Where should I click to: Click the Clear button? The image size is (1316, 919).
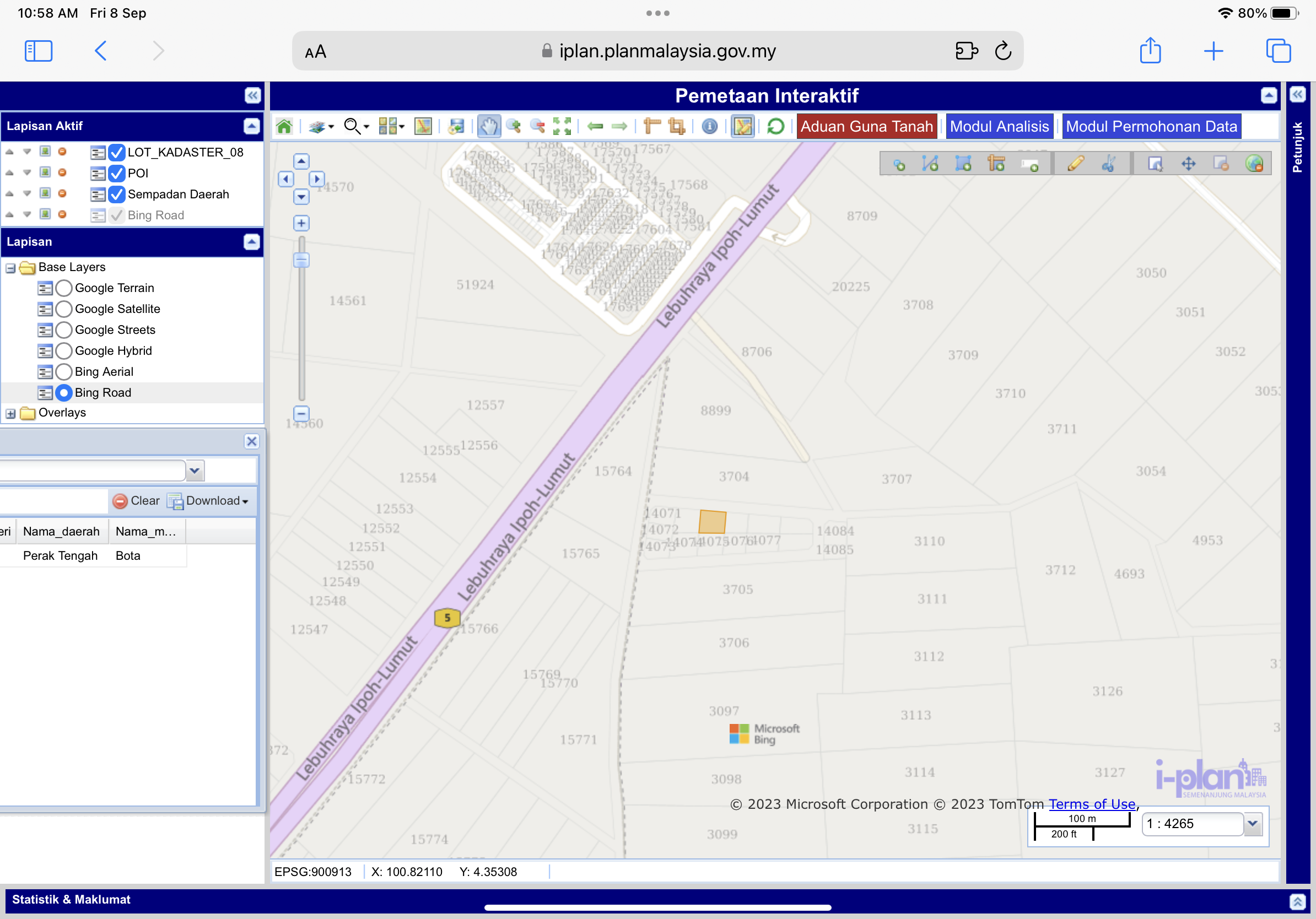(x=137, y=501)
